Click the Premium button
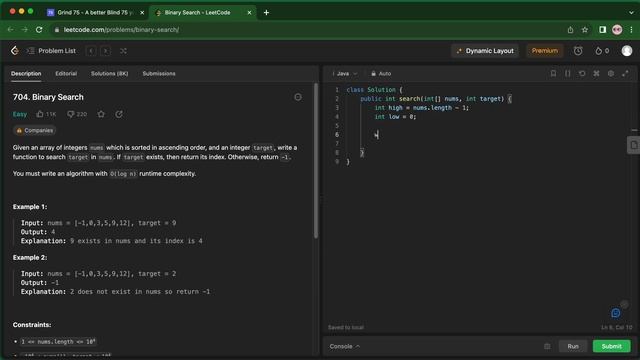640x360 pixels. click(544, 51)
